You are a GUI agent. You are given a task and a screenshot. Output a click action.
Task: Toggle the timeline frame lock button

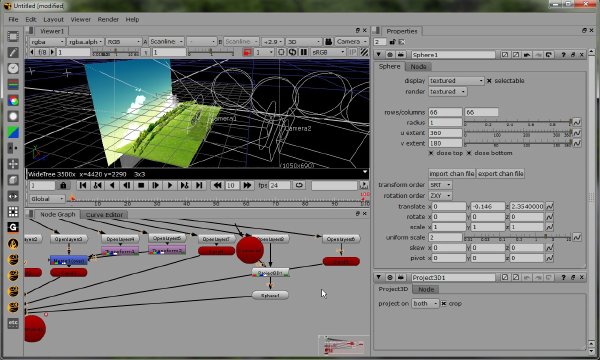click(63, 186)
